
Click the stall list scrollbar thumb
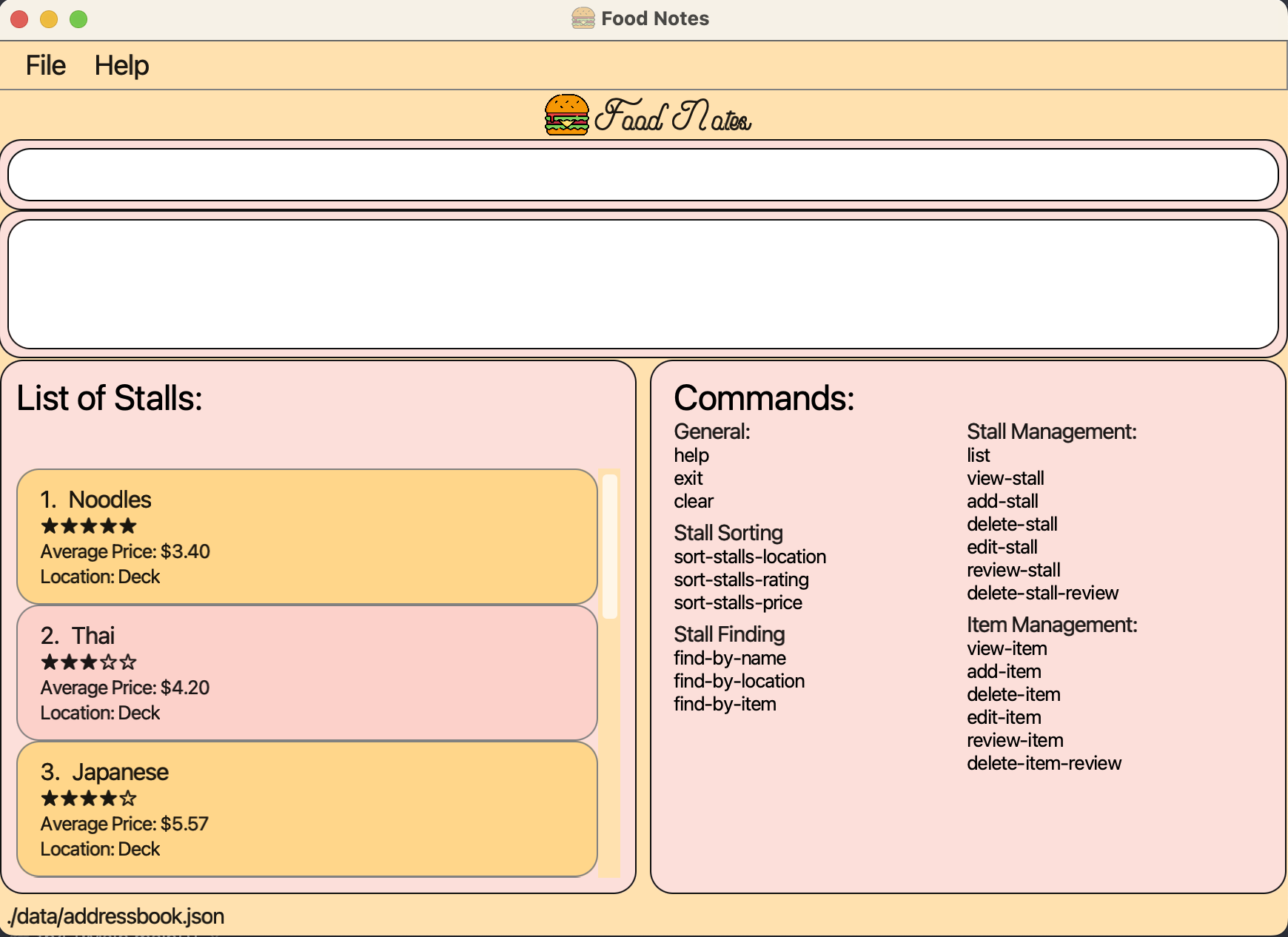pos(610,546)
